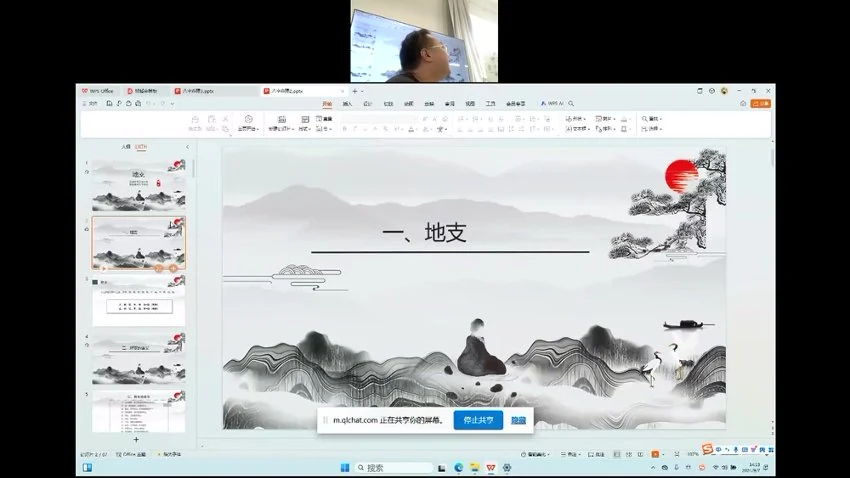
Task: Click the taskbar 搜索 search box
Action: [x=394, y=468]
